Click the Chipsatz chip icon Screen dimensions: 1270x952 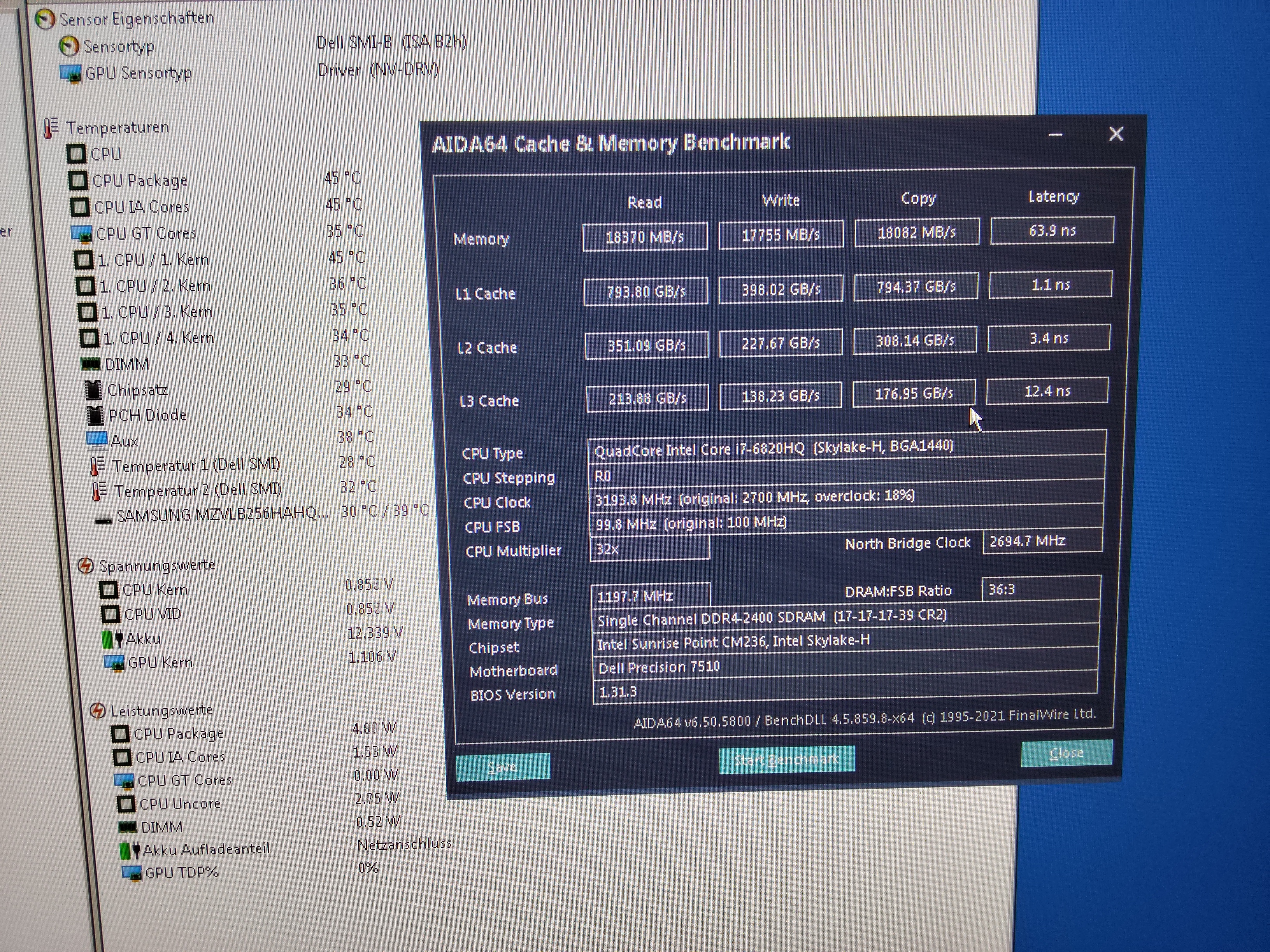pos(94,390)
